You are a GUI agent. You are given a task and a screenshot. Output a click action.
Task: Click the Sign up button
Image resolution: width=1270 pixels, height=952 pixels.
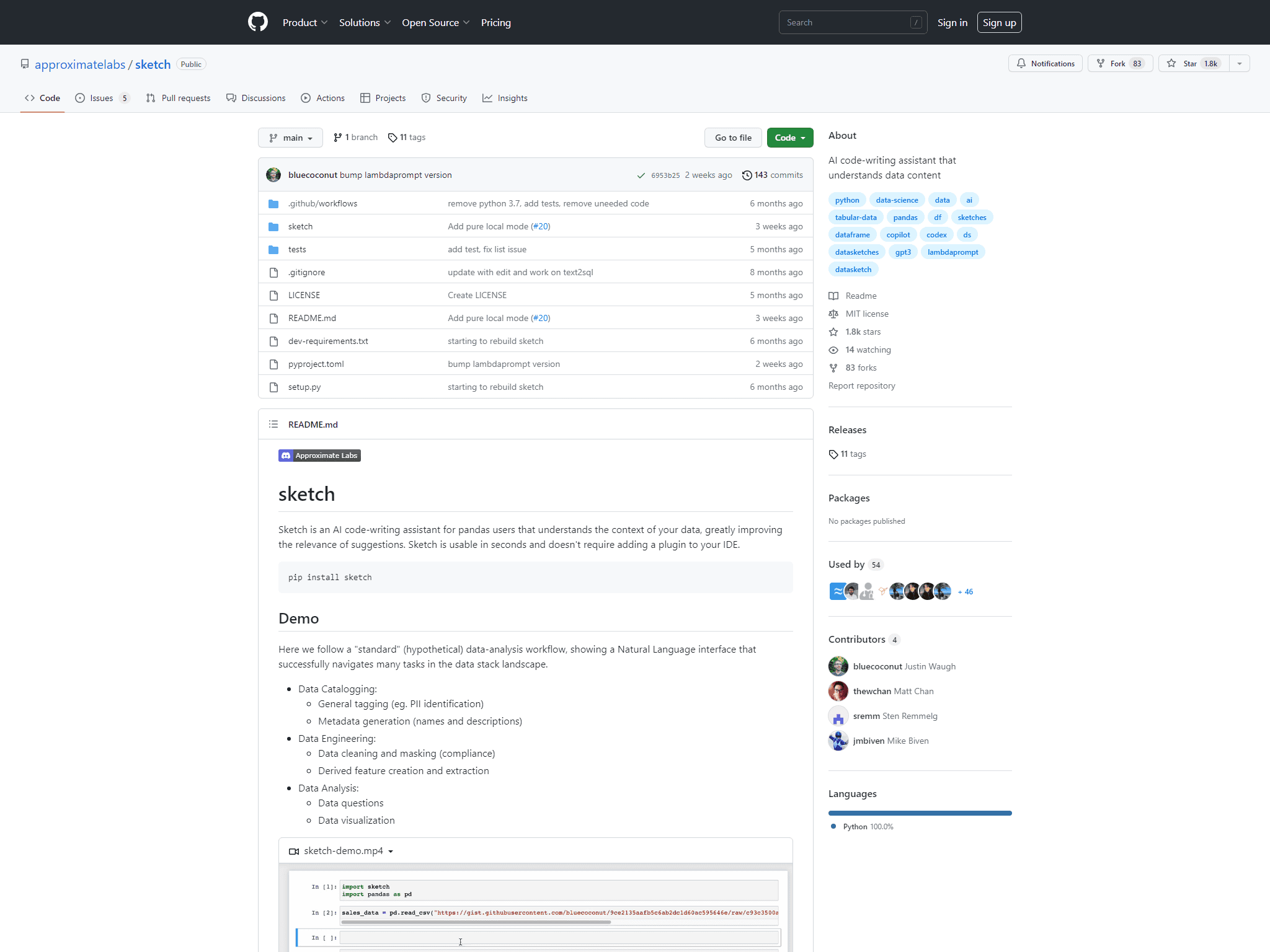[x=1000, y=22]
